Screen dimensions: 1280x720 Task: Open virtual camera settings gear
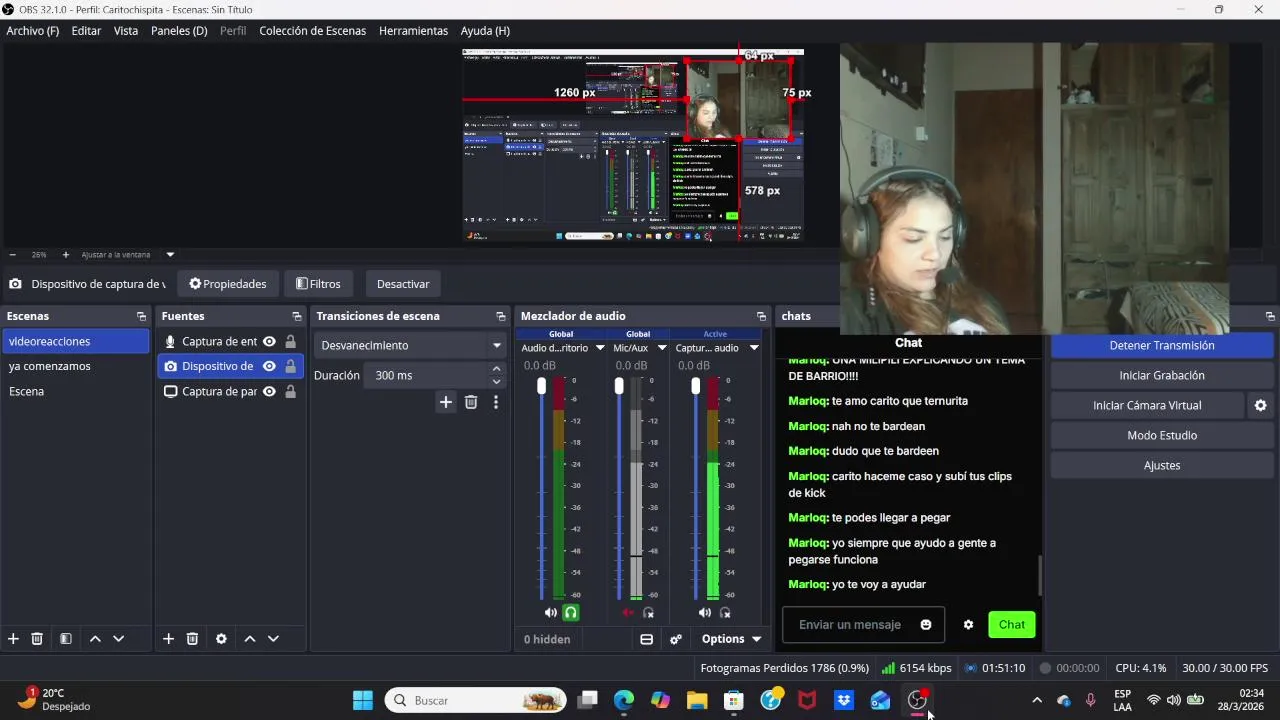point(1260,405)
